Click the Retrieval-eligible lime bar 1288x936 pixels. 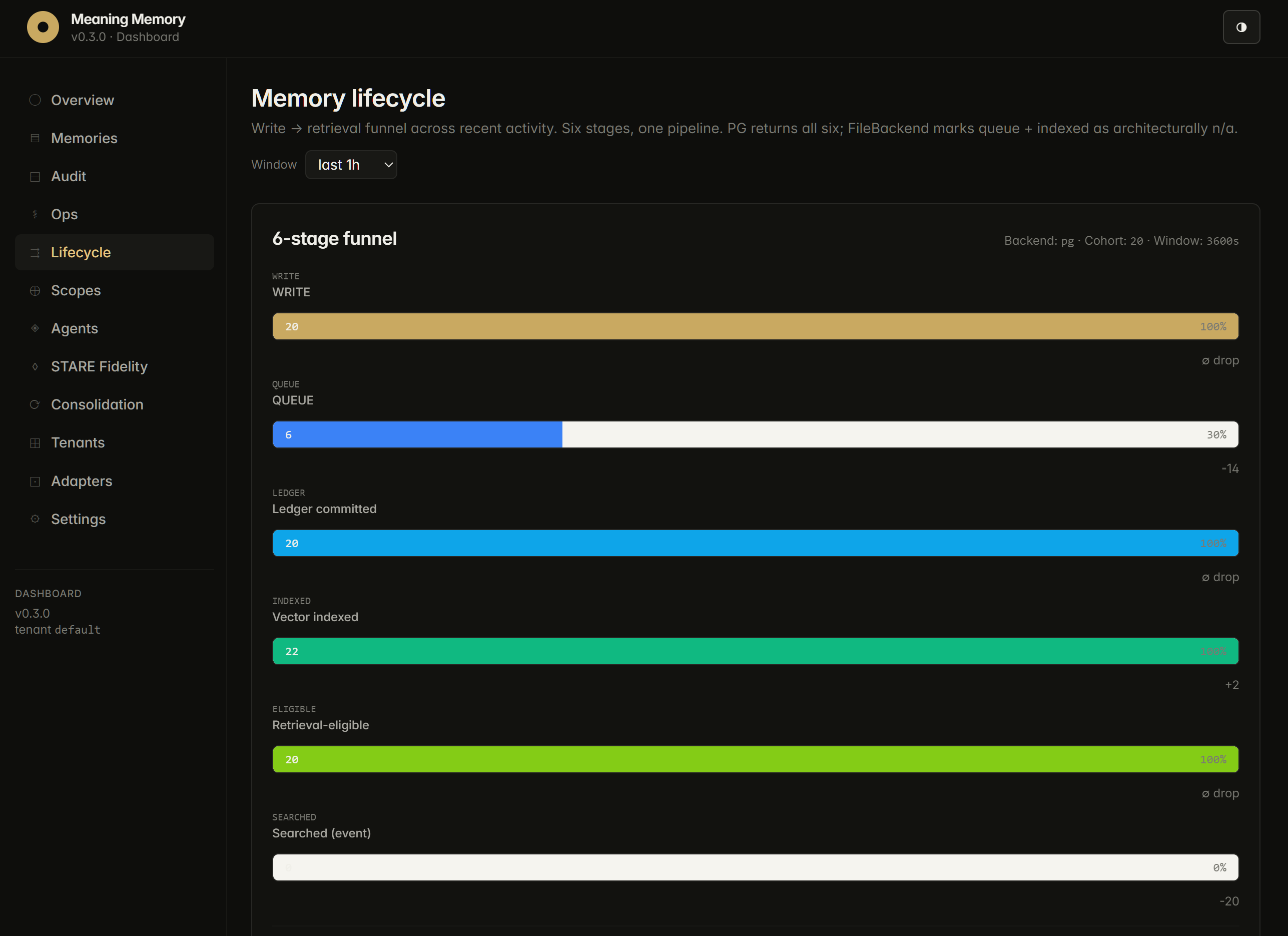[755, 759]
